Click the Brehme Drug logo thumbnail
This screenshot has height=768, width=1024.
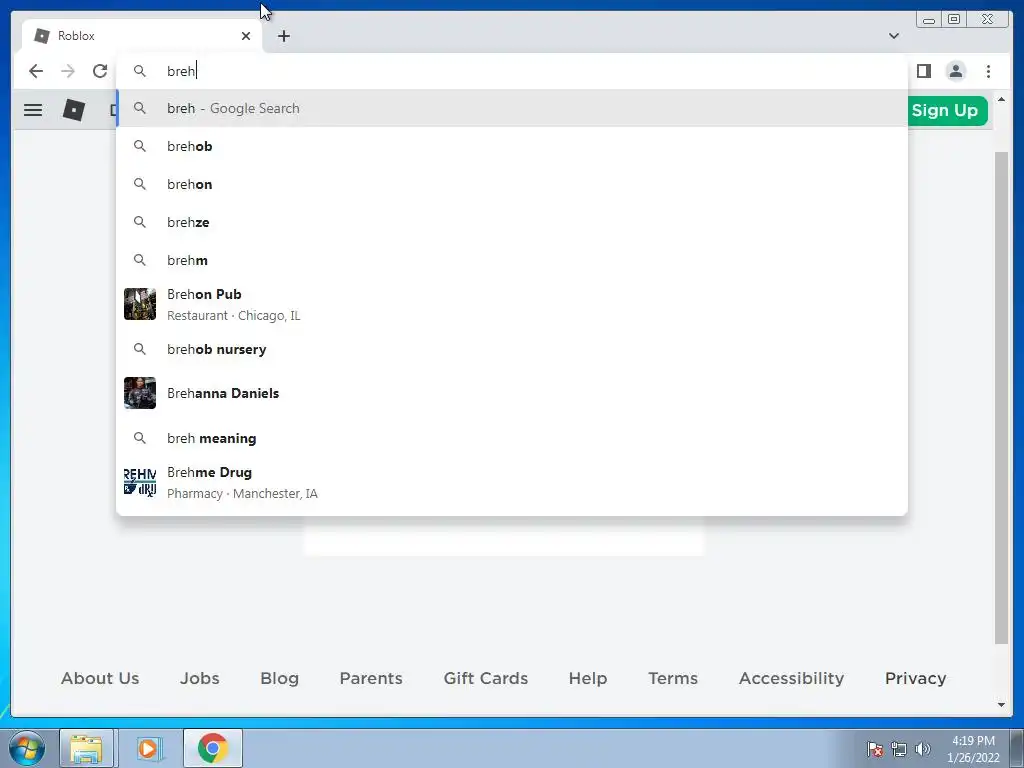(x=140, y=482)
